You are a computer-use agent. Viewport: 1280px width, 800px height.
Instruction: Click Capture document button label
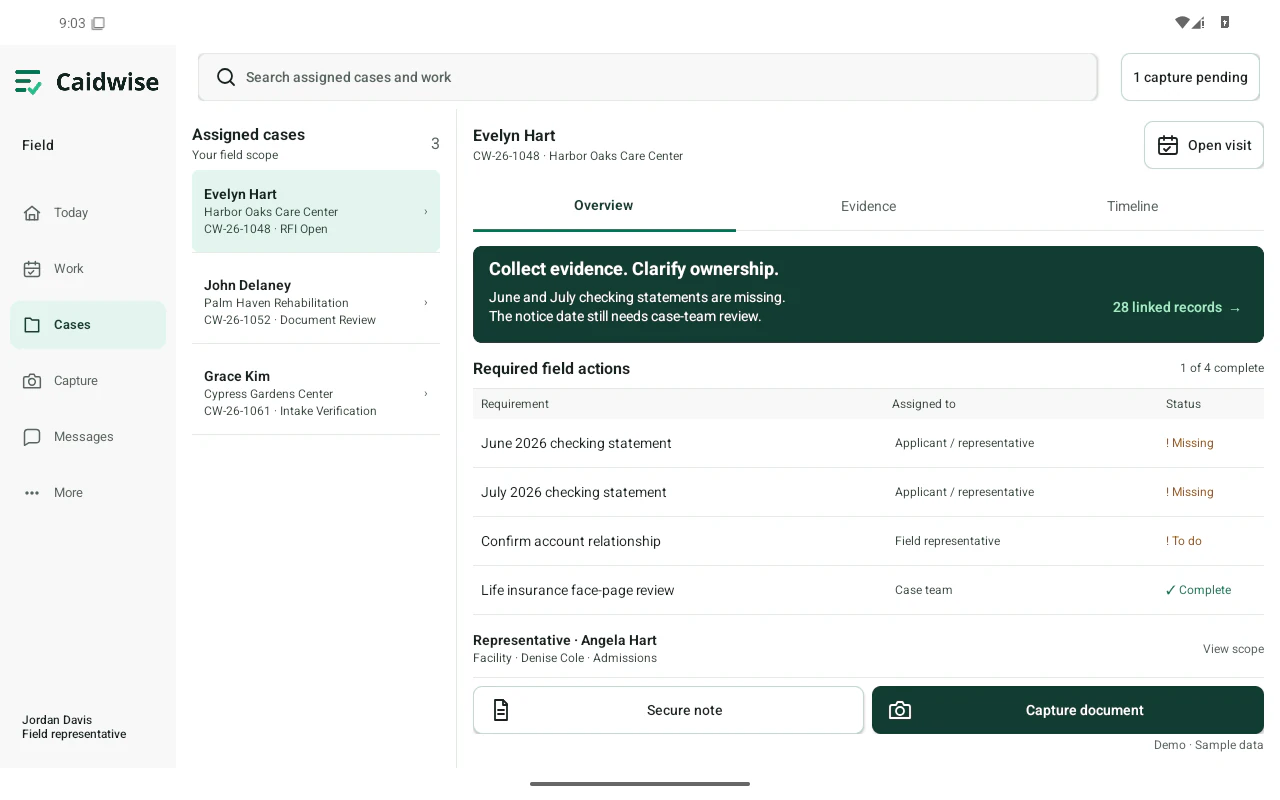point(1085,710)
